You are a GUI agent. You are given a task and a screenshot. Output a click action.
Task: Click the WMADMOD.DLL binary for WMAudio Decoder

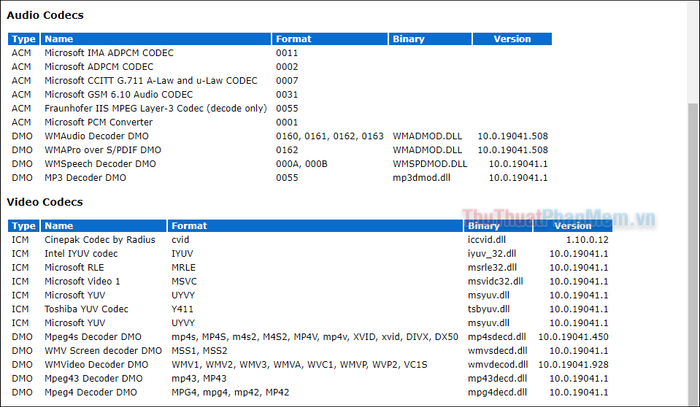(427, 136)
